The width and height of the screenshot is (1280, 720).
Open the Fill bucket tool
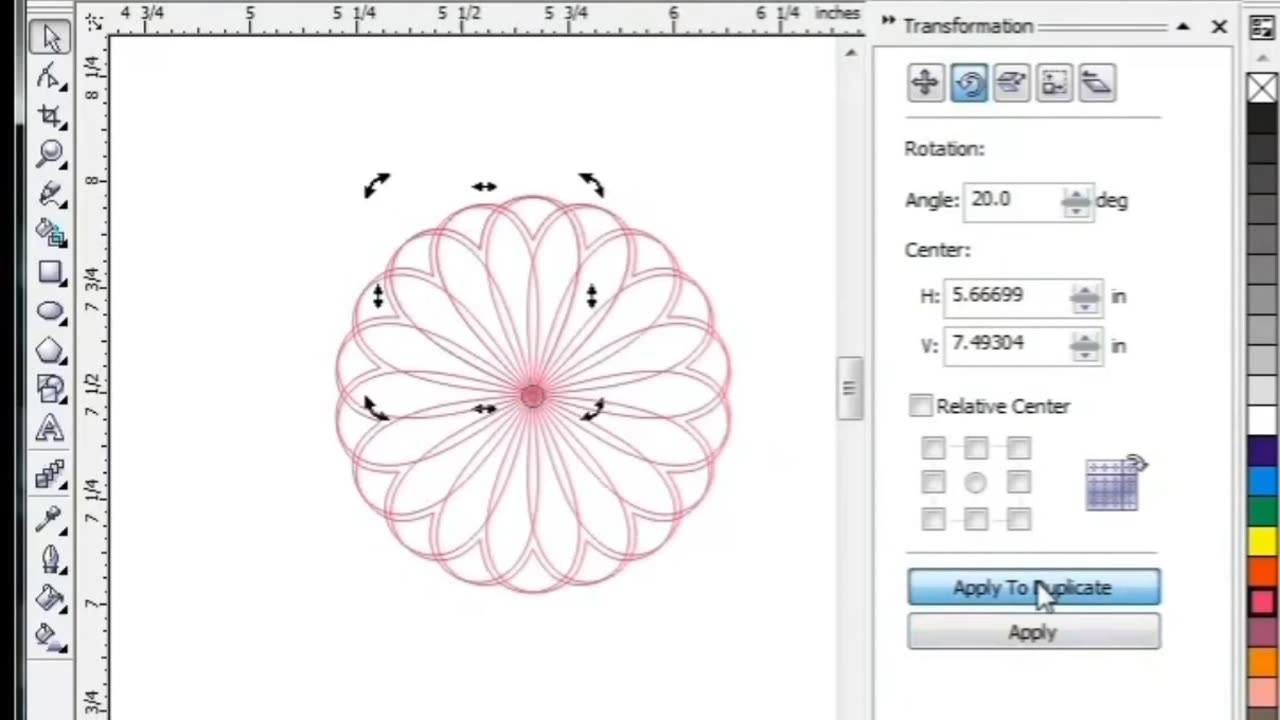pos(50,598)
